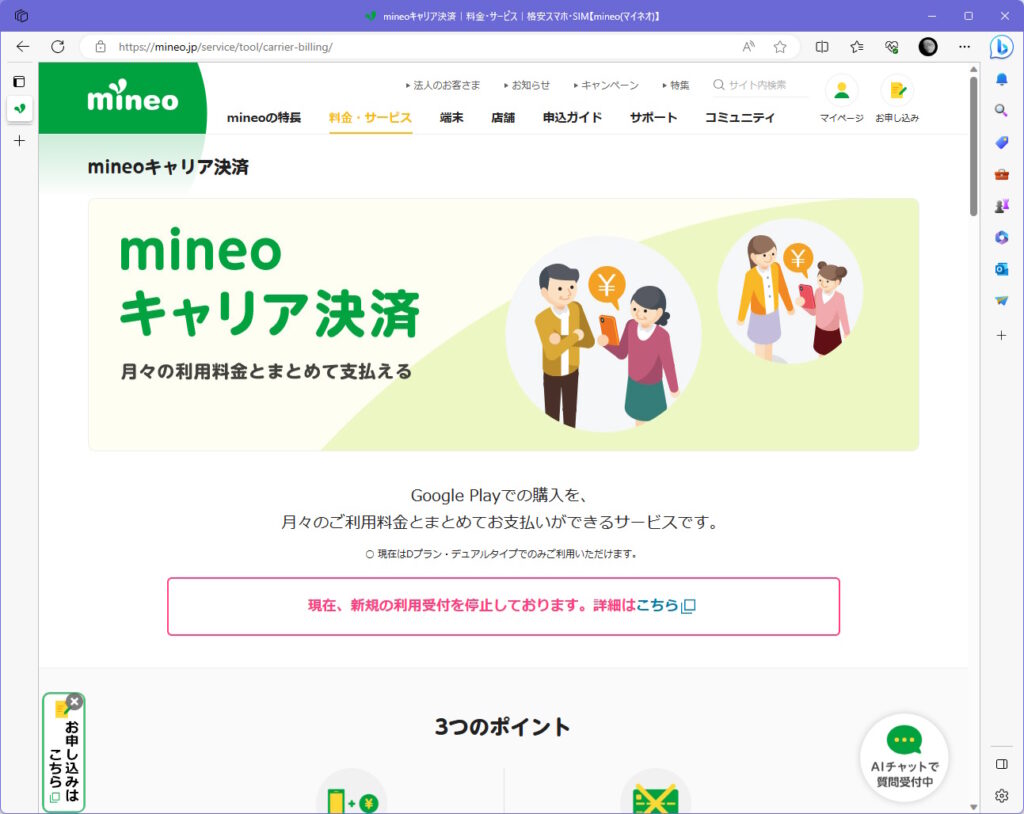The height and width of the screenshot is (814, 1024).
Task: Click the お申し込み application icon
Action: coord(896,91)
